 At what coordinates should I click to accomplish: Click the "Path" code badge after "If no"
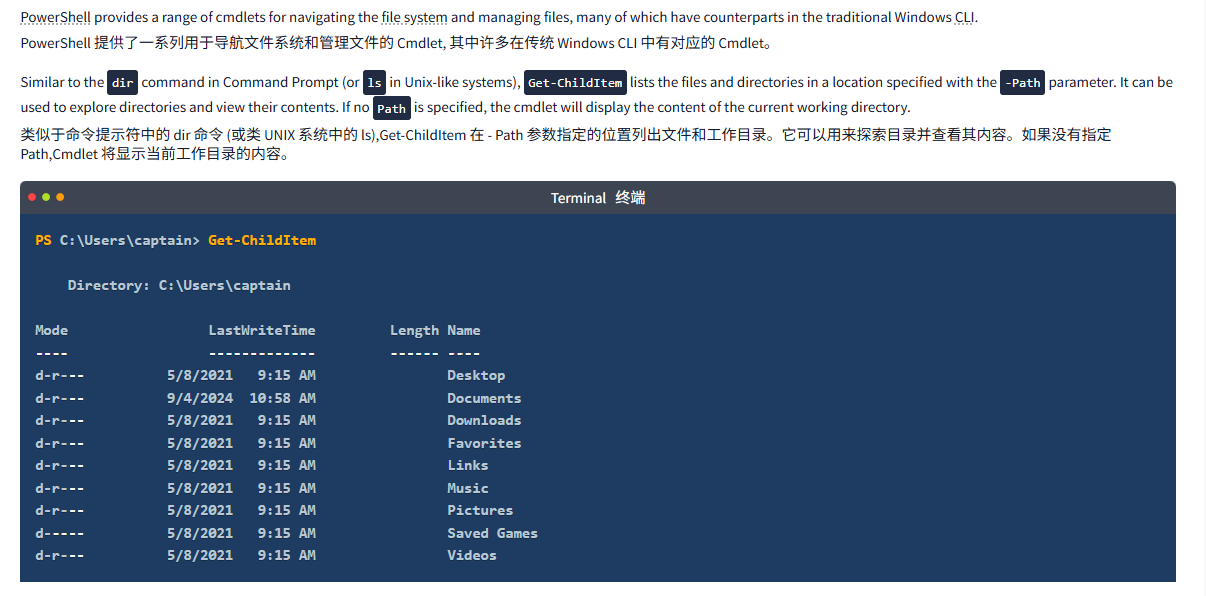click(392, 108)
